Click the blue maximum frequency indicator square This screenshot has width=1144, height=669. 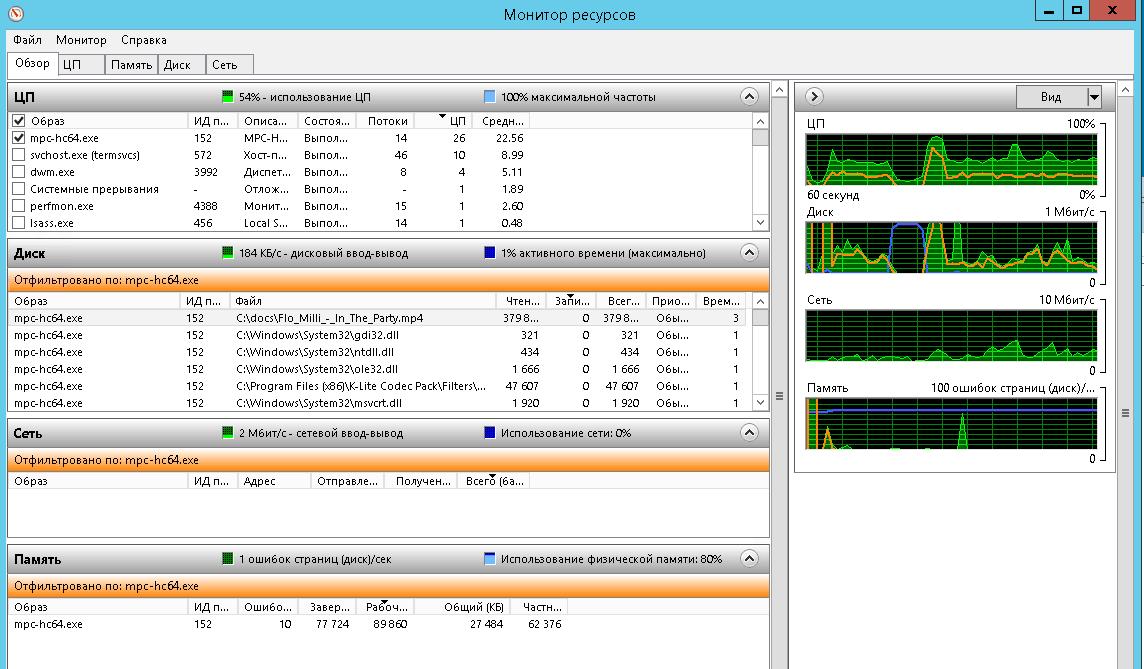click(x=488, y=97)
